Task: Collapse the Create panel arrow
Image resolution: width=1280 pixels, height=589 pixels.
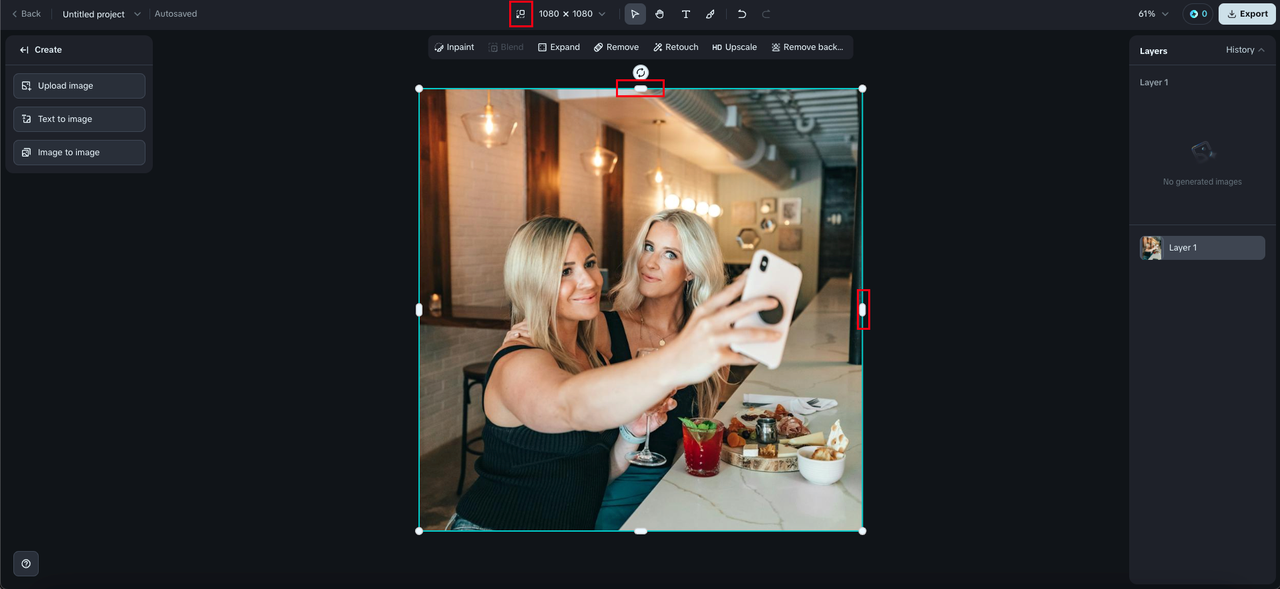Action: [x=24, y=49]
